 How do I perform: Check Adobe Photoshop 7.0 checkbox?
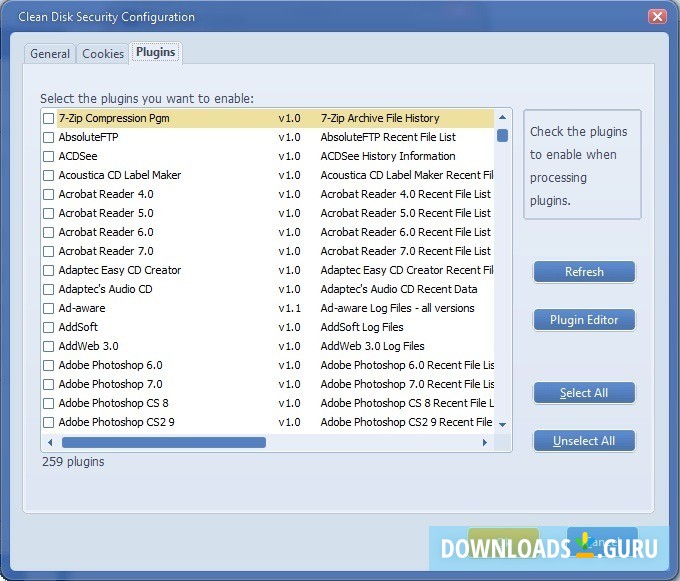pyautogui.click(x=49, y=385)
